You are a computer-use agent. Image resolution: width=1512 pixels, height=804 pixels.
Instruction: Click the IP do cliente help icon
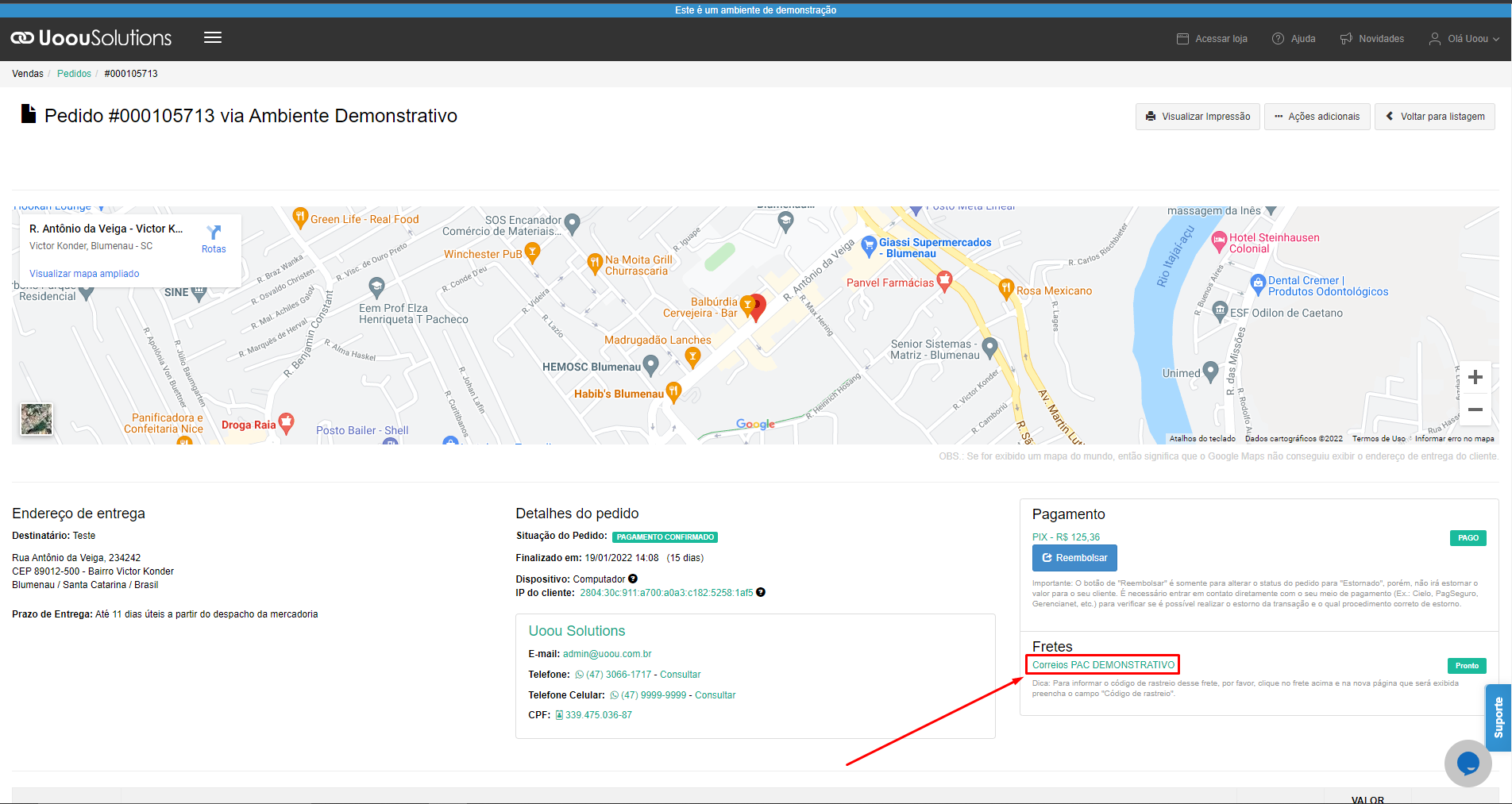point(761,593)
